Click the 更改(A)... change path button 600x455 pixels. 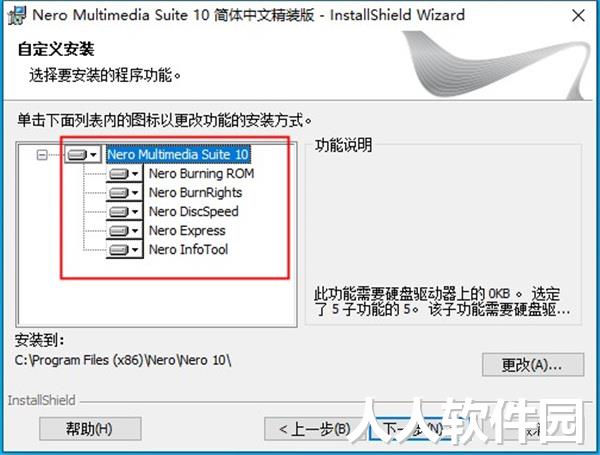click(x=533, y=365)
